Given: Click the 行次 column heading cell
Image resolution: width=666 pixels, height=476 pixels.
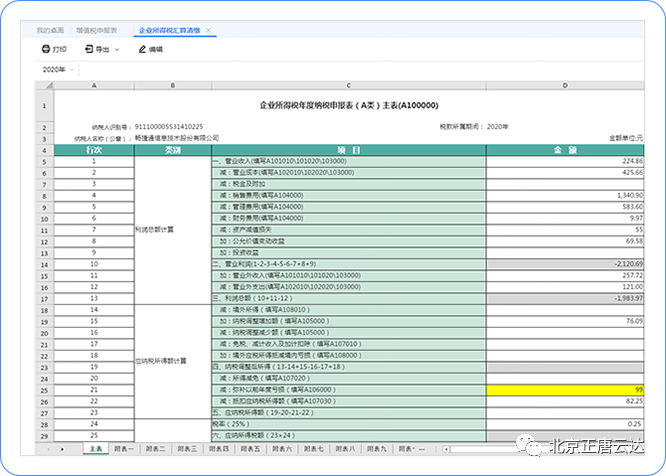Looking at the screenshot, I should pos(94,150).
